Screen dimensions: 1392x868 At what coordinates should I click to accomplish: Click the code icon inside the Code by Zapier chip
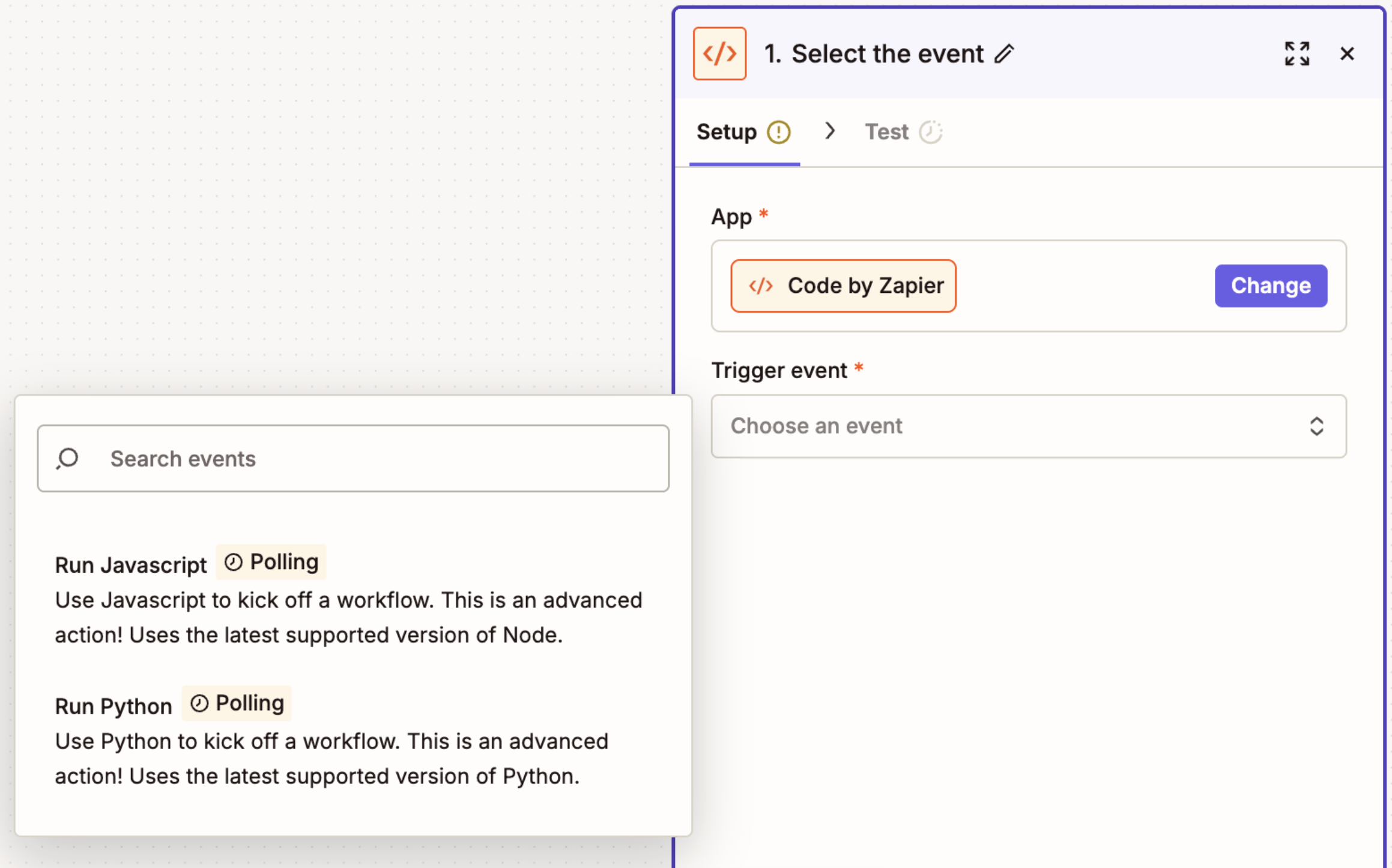[760, 286]
